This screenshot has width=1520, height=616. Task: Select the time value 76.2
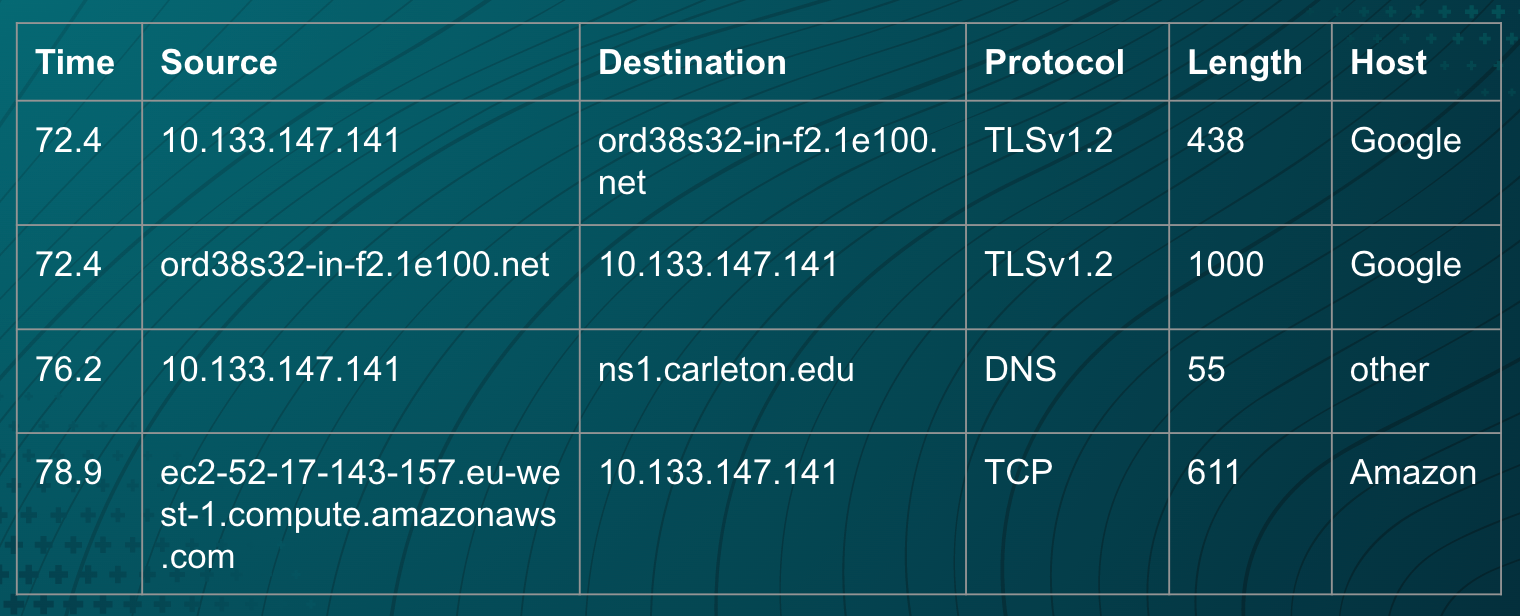[68, 370]
